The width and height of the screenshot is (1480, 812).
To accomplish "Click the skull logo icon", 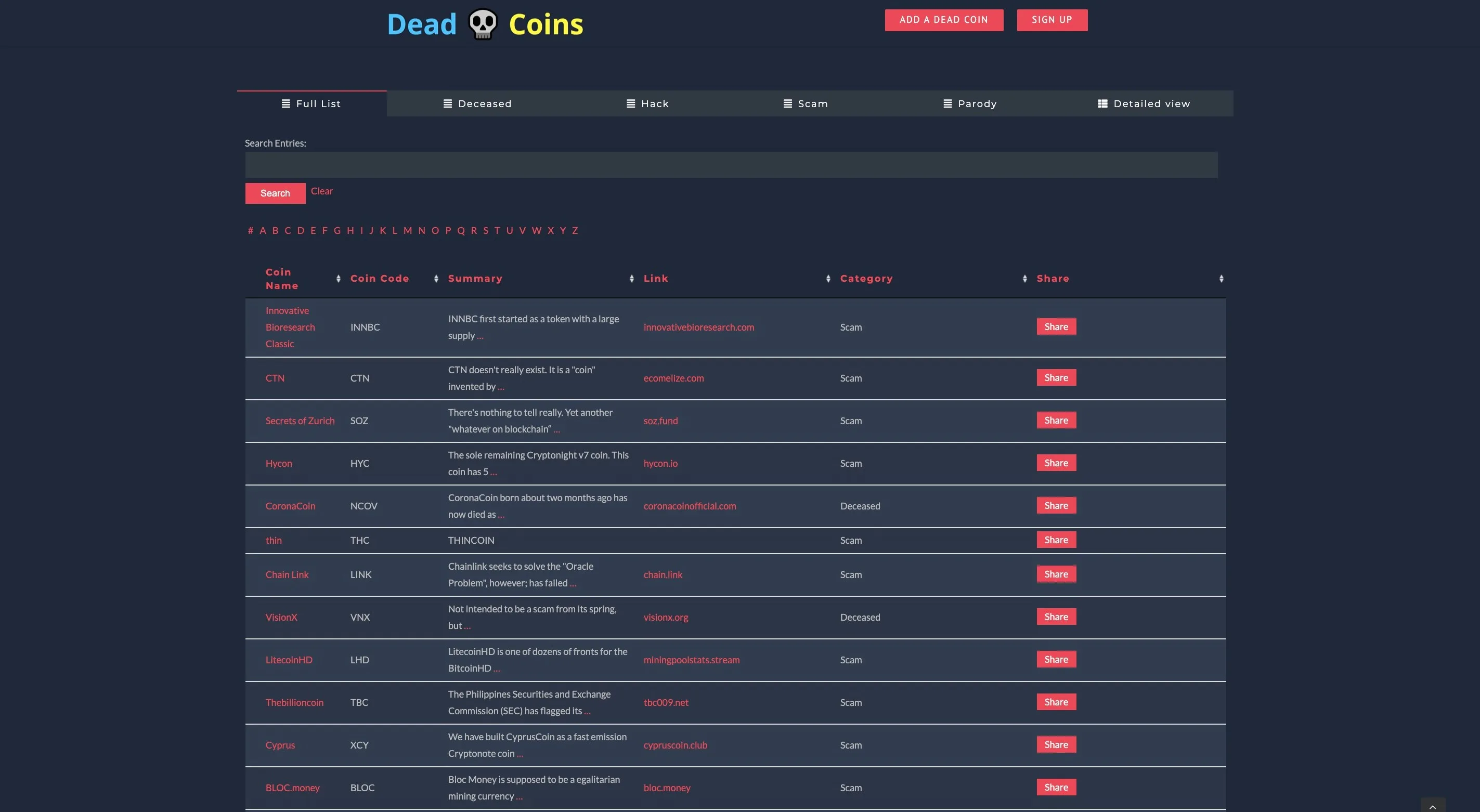I will pos(483,23).
